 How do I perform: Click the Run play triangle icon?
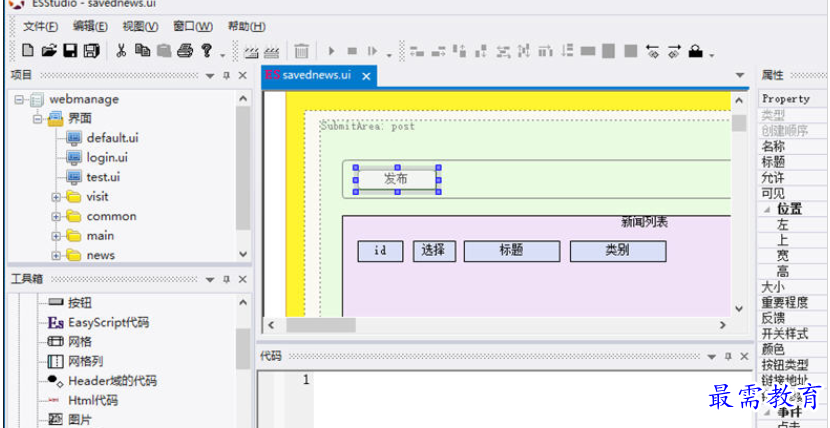[331, 51]
